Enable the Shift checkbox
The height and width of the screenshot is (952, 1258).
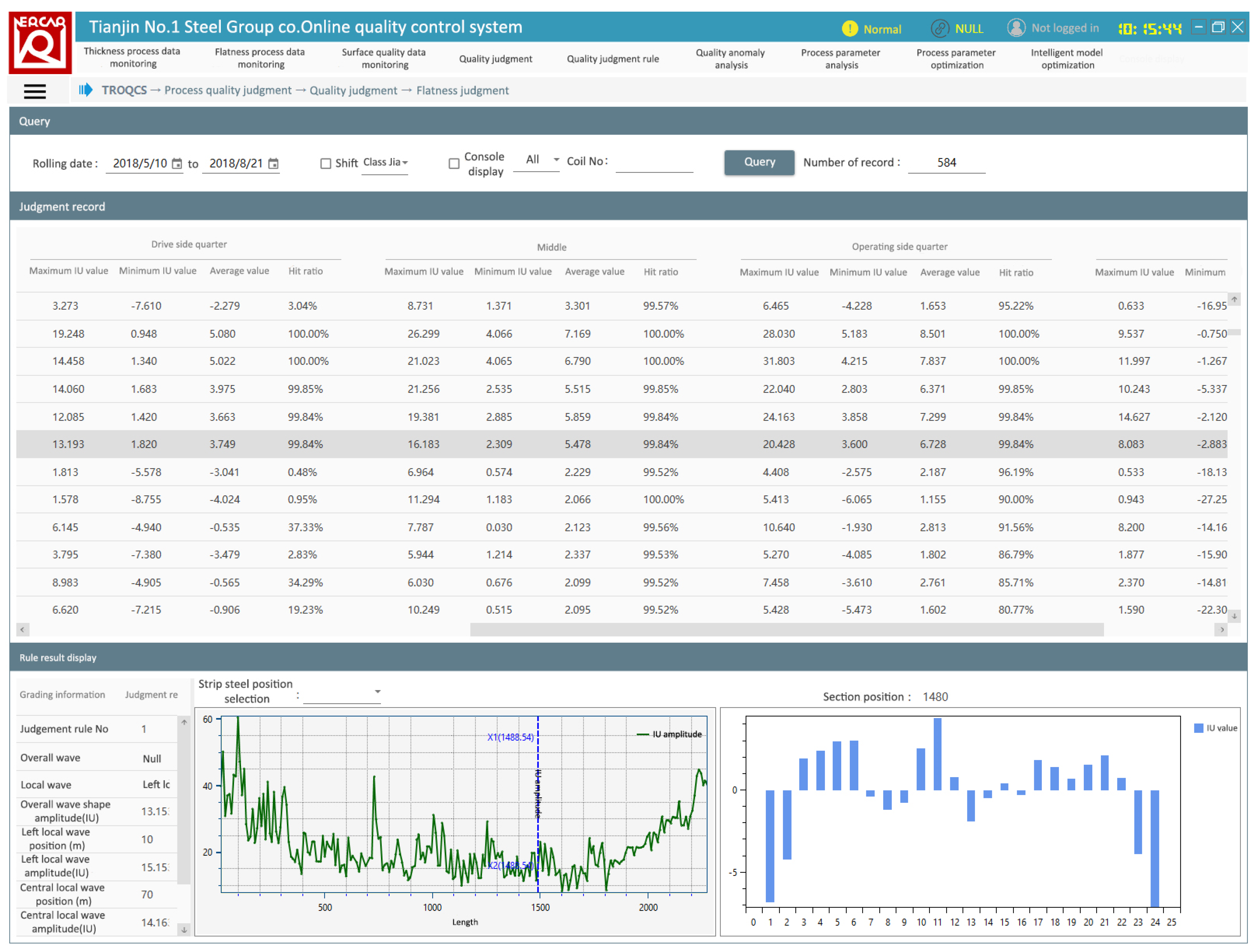[x=326, y=164]
